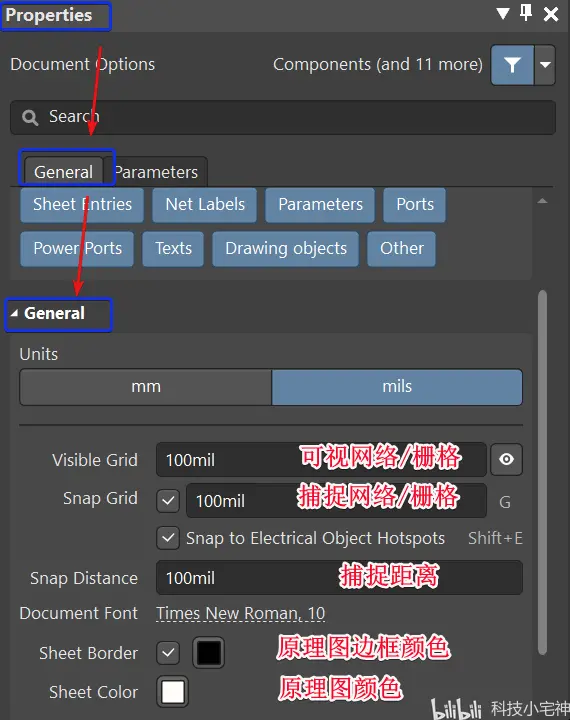This screenshot has width=570, height=720.
Task: Click the Document Options label
Action: point(83,64)
